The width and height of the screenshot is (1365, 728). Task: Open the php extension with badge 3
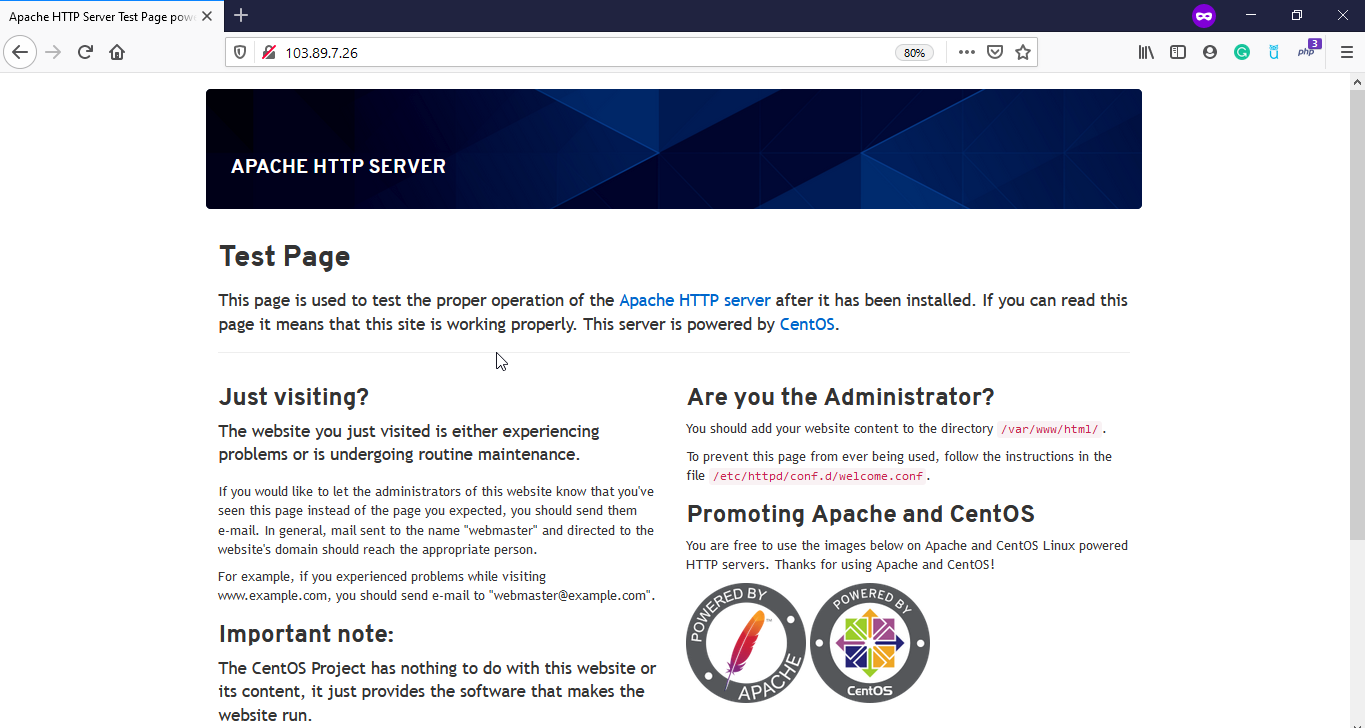(x=1308, y=51)
